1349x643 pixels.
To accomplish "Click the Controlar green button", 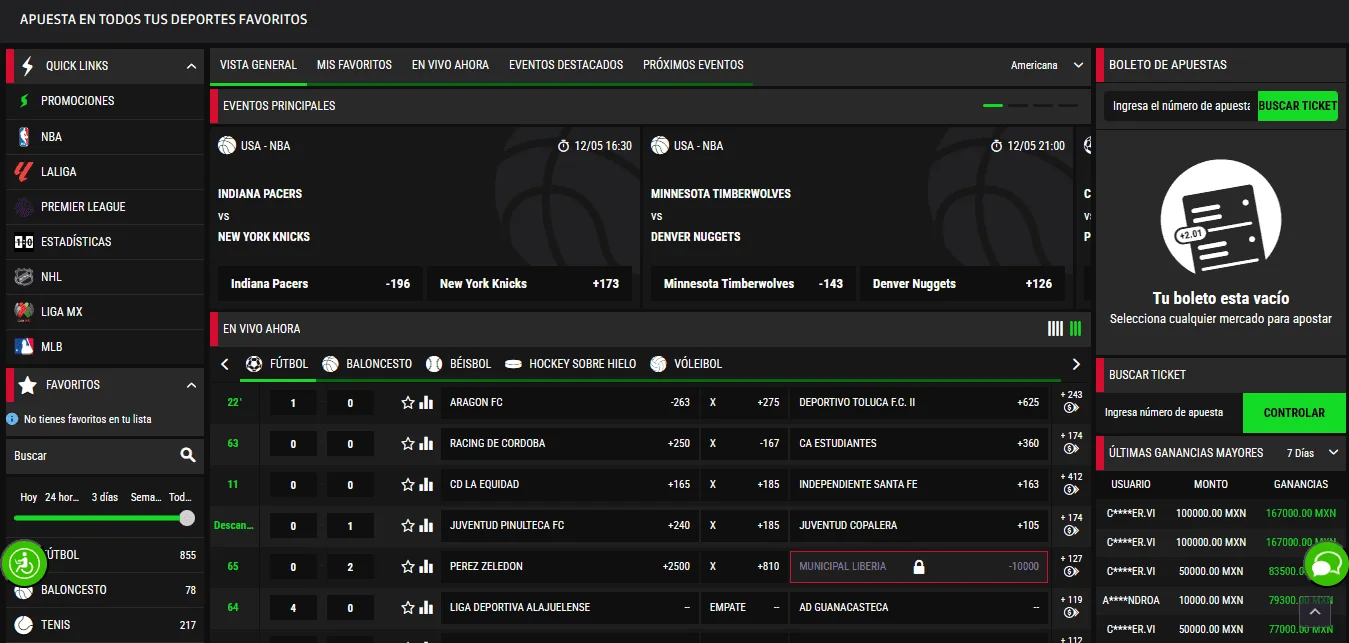I will pos(1294,413).
